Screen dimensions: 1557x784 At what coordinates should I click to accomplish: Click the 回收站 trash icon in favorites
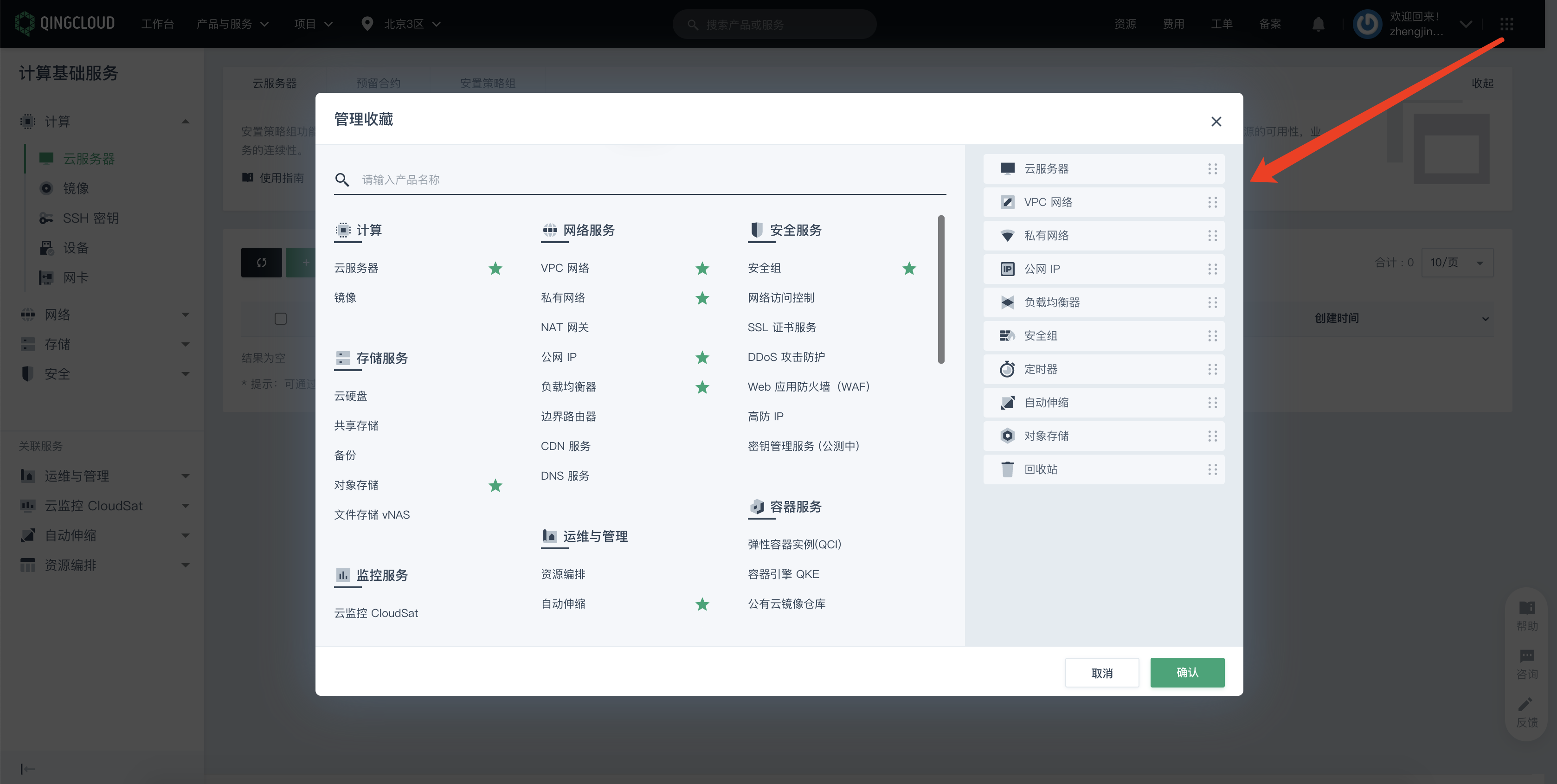[1007, 469]
